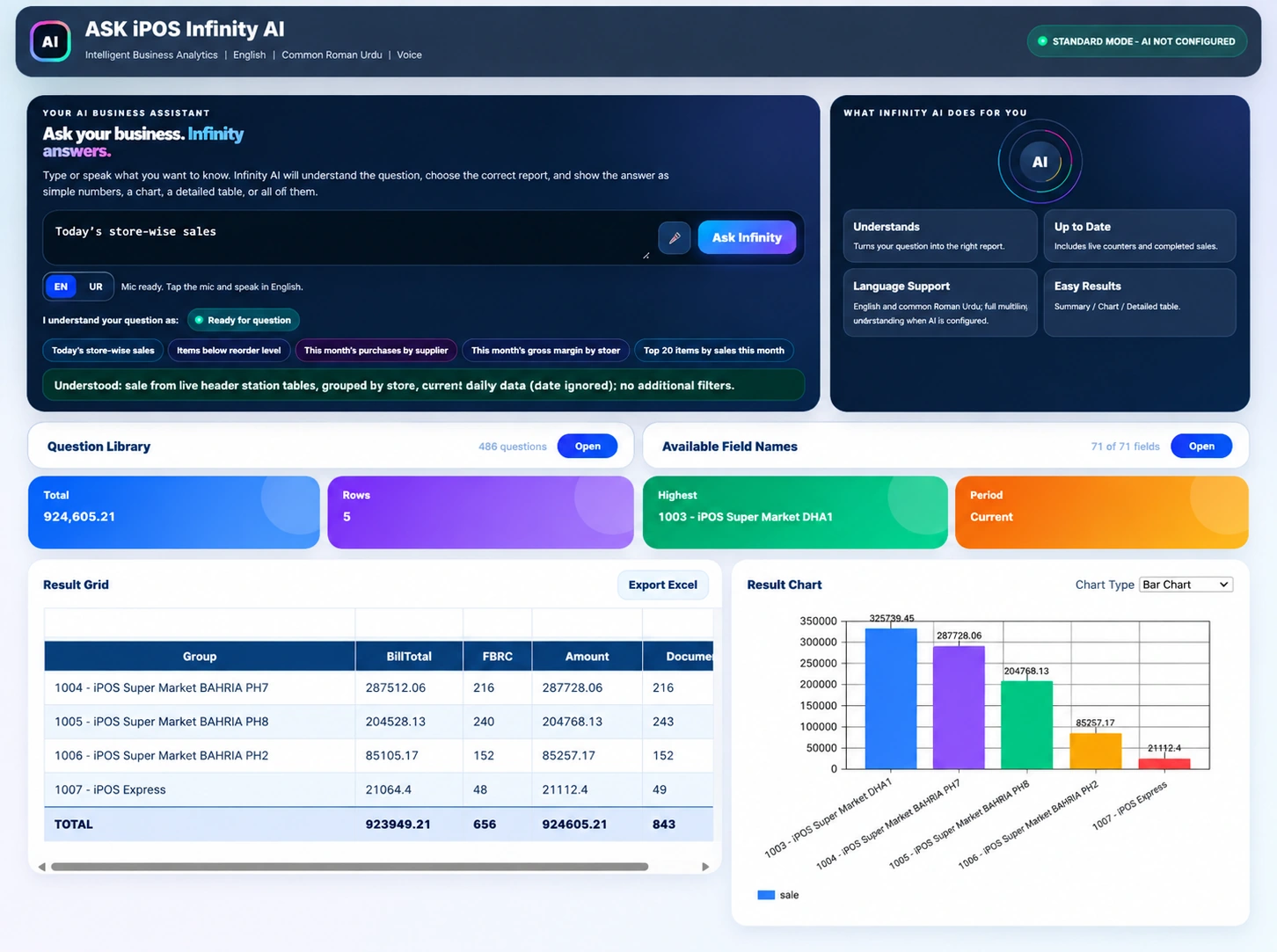Click the horizontal scrollbar under the result grid
Viewport: 1277px width, 952px height.
coord(349,867)
